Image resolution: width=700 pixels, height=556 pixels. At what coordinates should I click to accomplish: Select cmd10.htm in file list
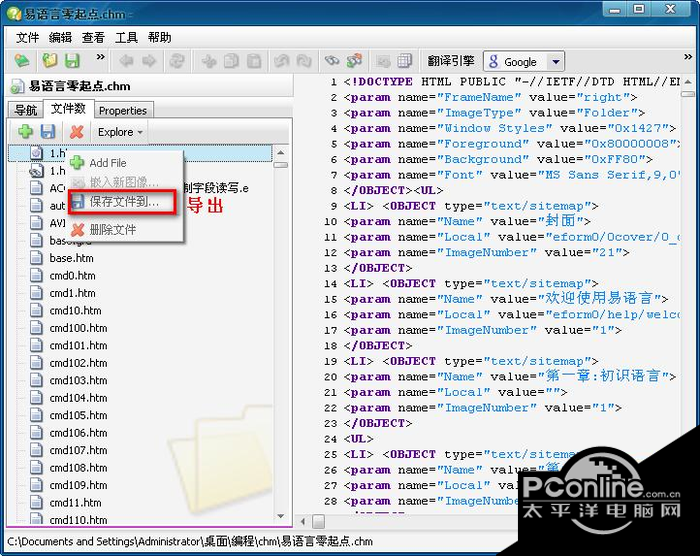coord(75,310)
